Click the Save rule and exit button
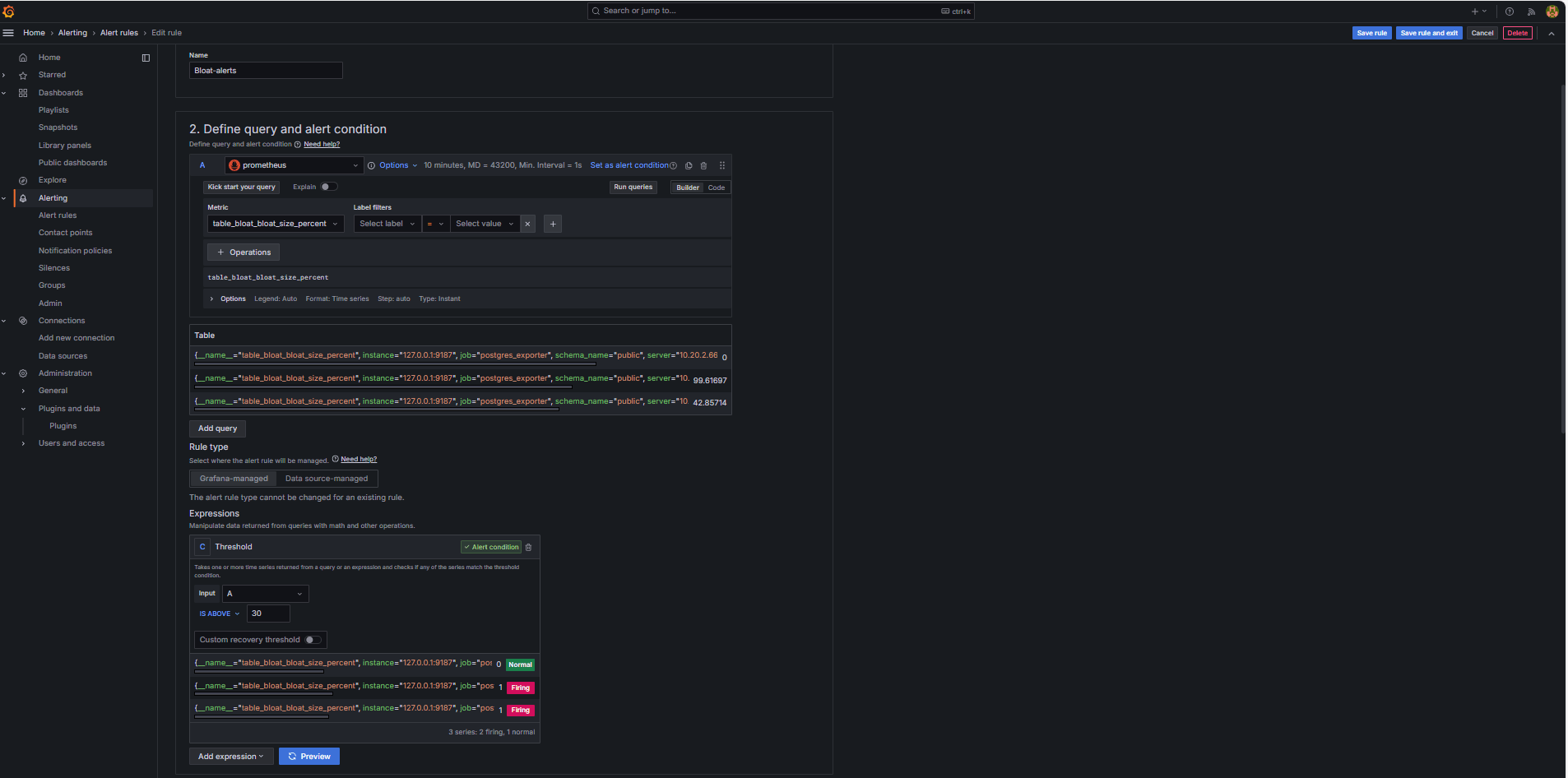 1428,33
